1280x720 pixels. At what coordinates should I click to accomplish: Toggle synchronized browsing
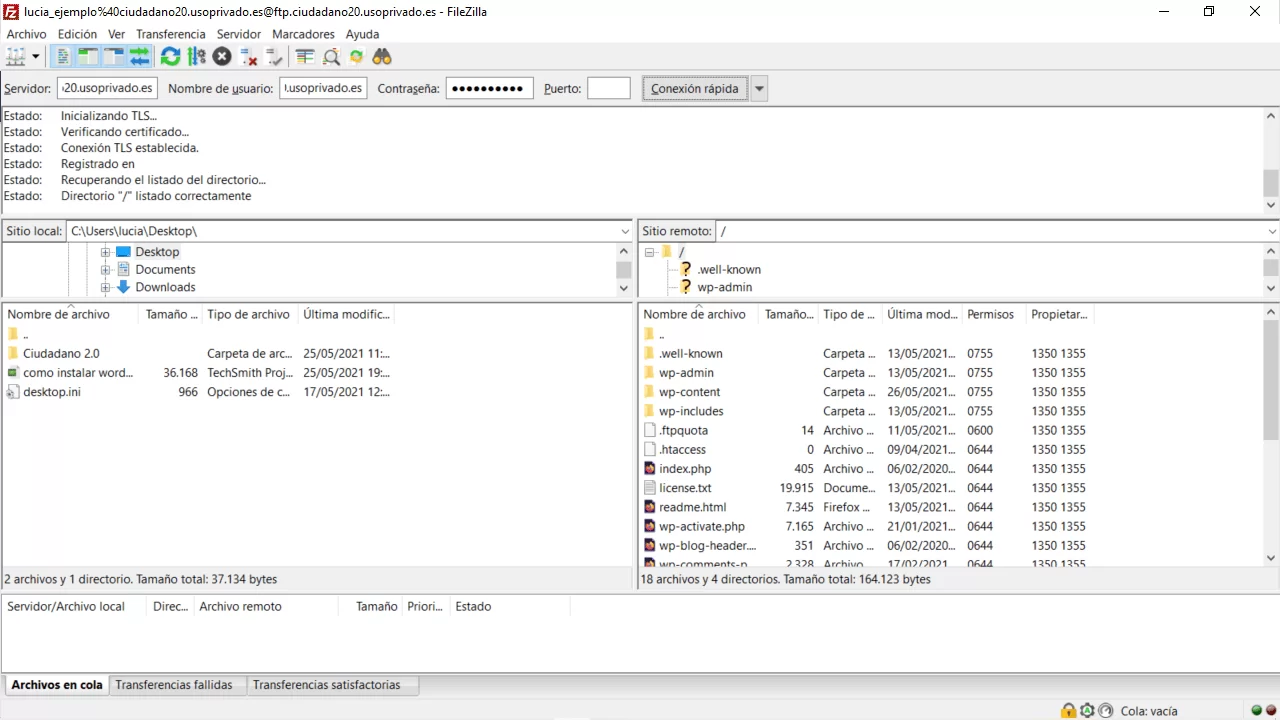[356, 57]
